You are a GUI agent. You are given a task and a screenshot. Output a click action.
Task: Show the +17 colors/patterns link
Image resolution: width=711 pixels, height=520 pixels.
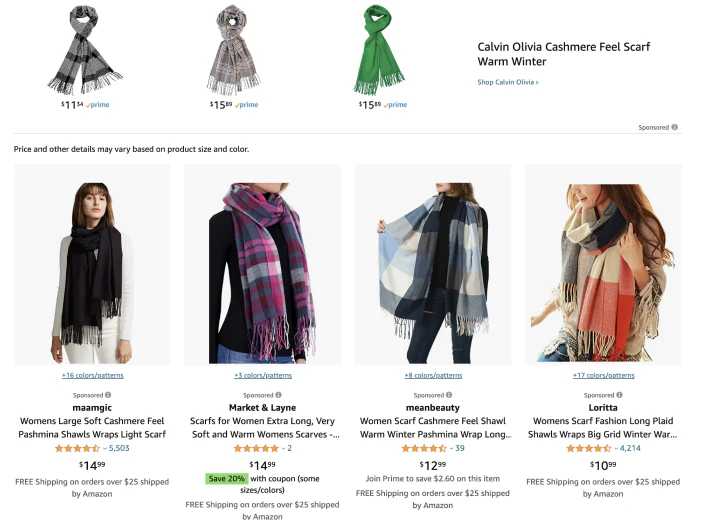click(x=604, y=375)
